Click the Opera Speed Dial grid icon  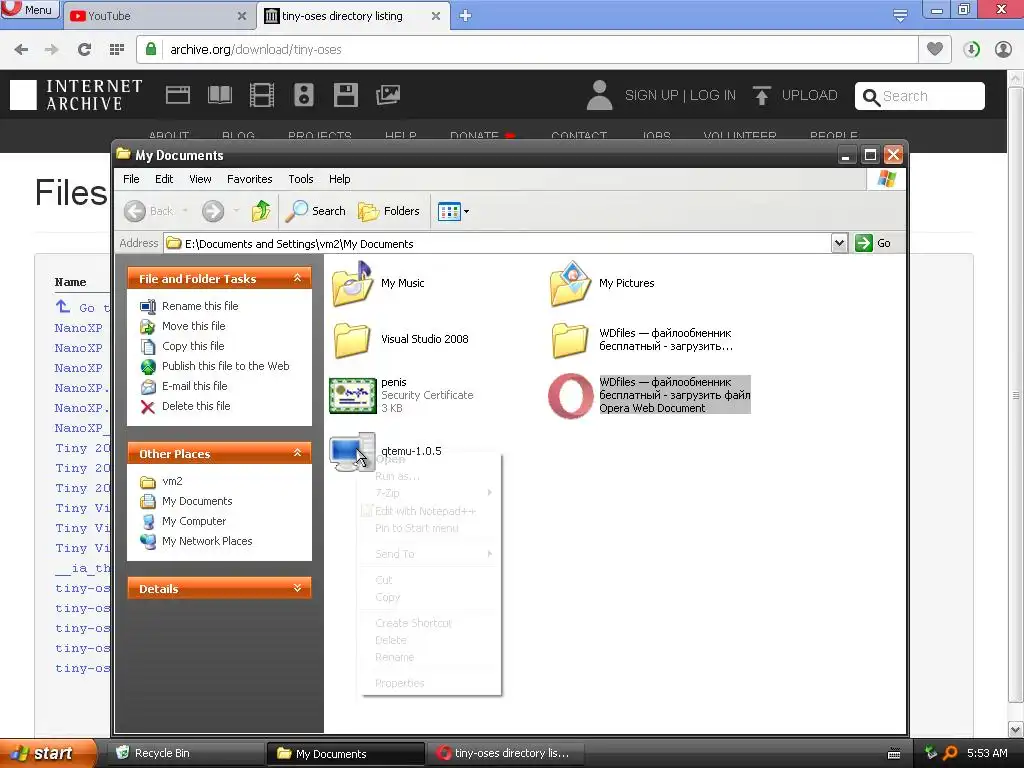pyautogui.click(x=117, y=50)
